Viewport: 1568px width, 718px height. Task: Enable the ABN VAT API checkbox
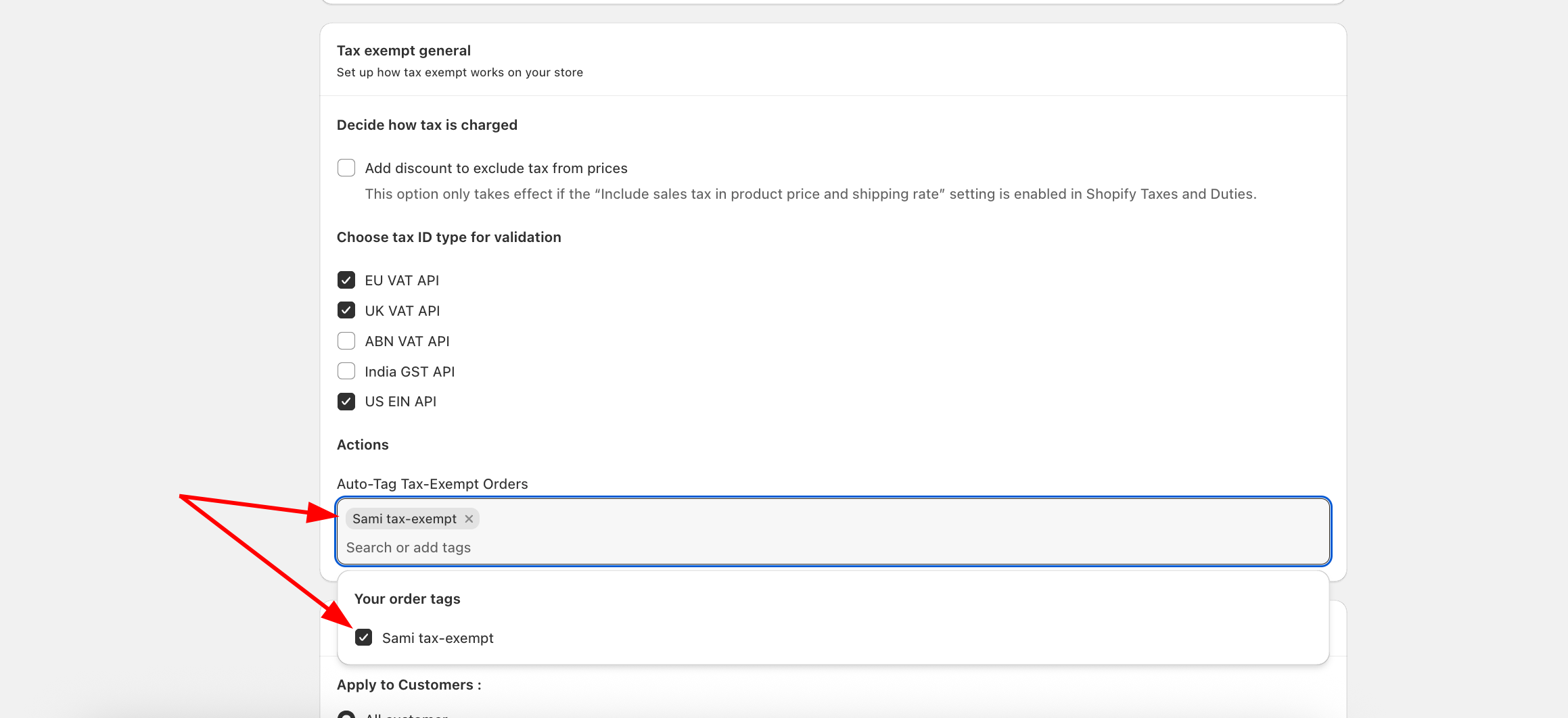click(346, 341)
